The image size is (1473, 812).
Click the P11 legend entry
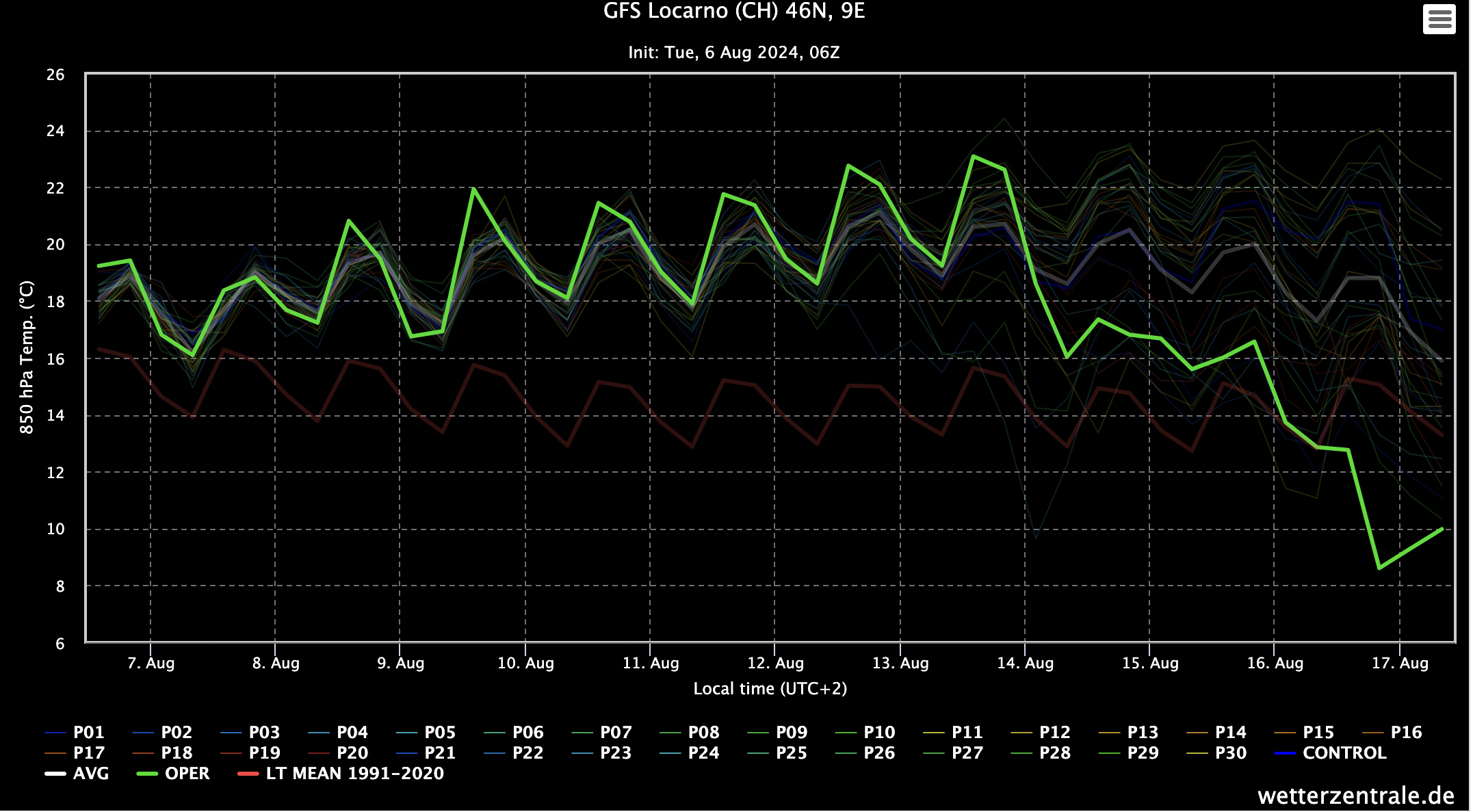click(967, 733)
